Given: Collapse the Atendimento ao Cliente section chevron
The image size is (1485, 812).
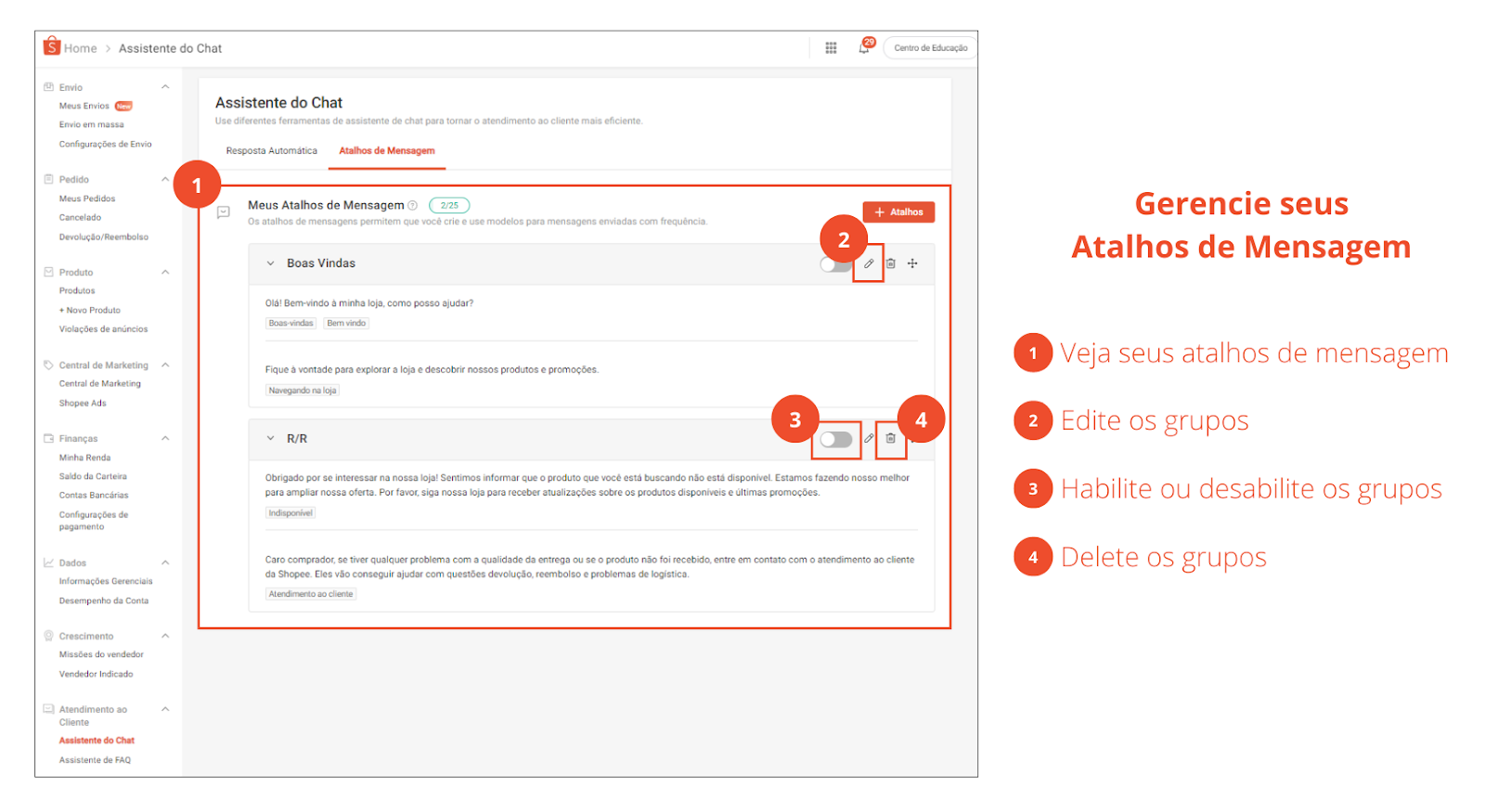Looking at the screenshot, I should (165, 709).
